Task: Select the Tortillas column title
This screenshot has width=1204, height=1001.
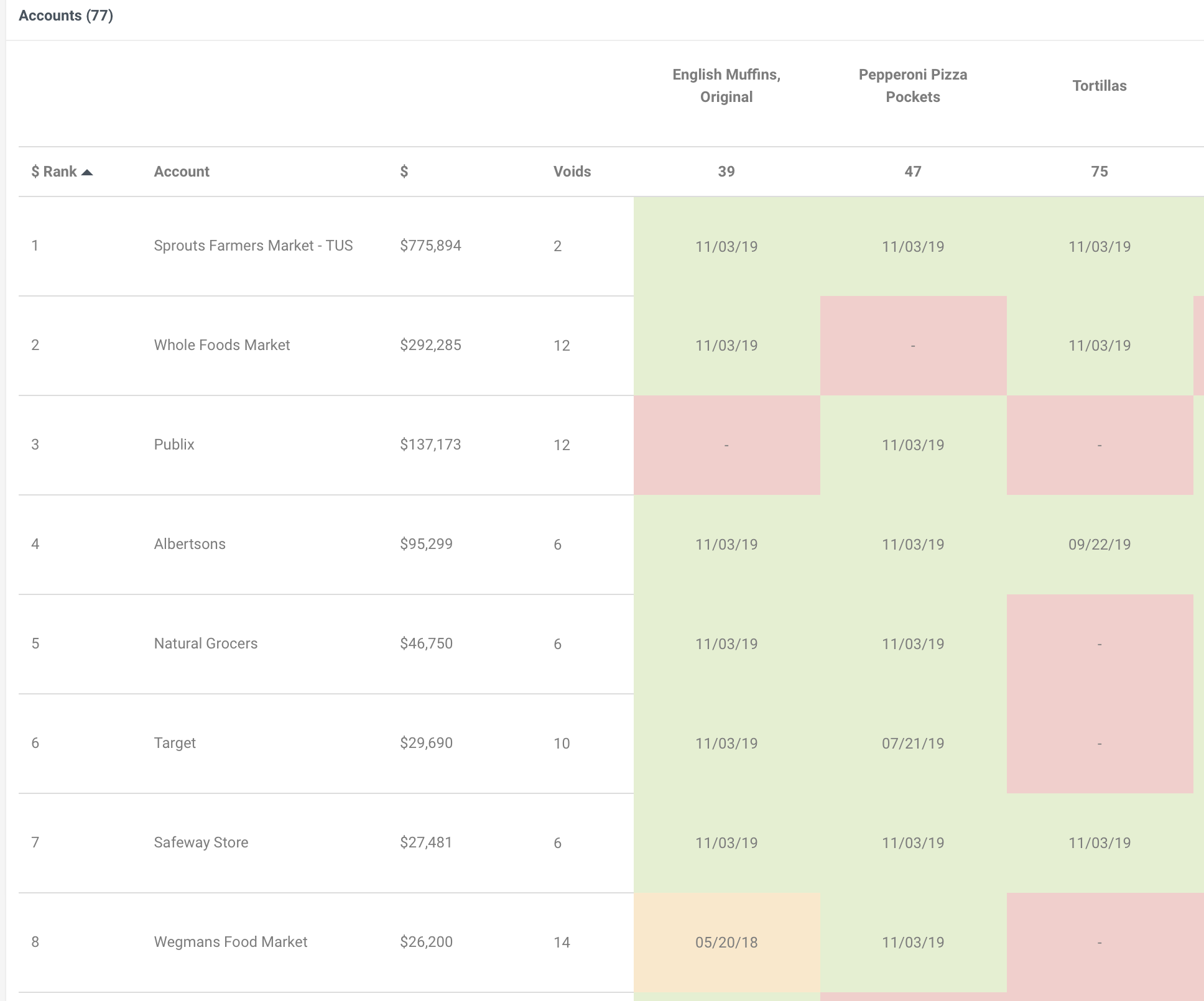Action: 1100,86
